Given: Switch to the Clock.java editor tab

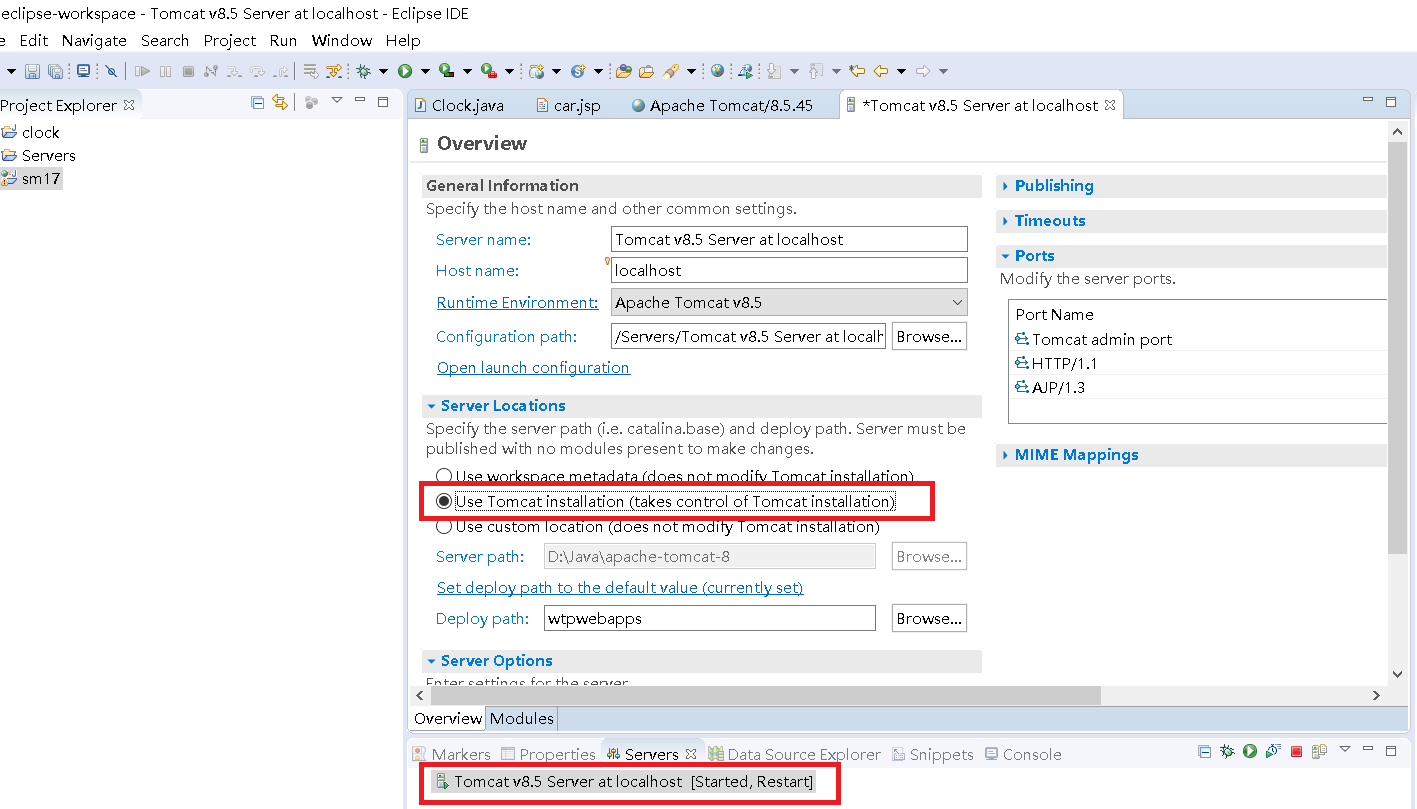Looking at the screenshot, I should pos(458,105).
